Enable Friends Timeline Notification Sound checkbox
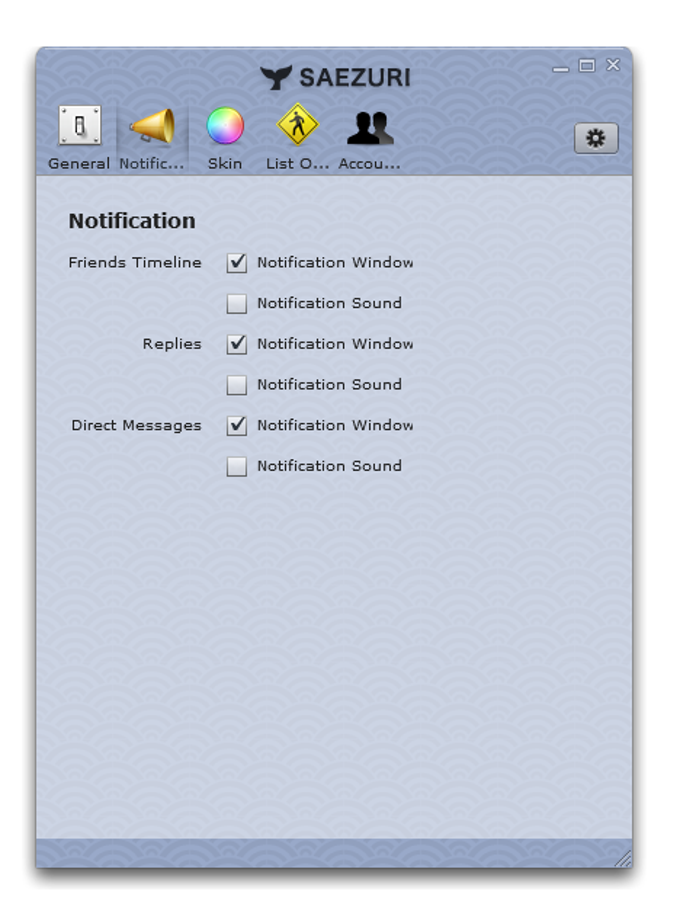The width and height of the screenshot is (680, 920). (236, 303)
